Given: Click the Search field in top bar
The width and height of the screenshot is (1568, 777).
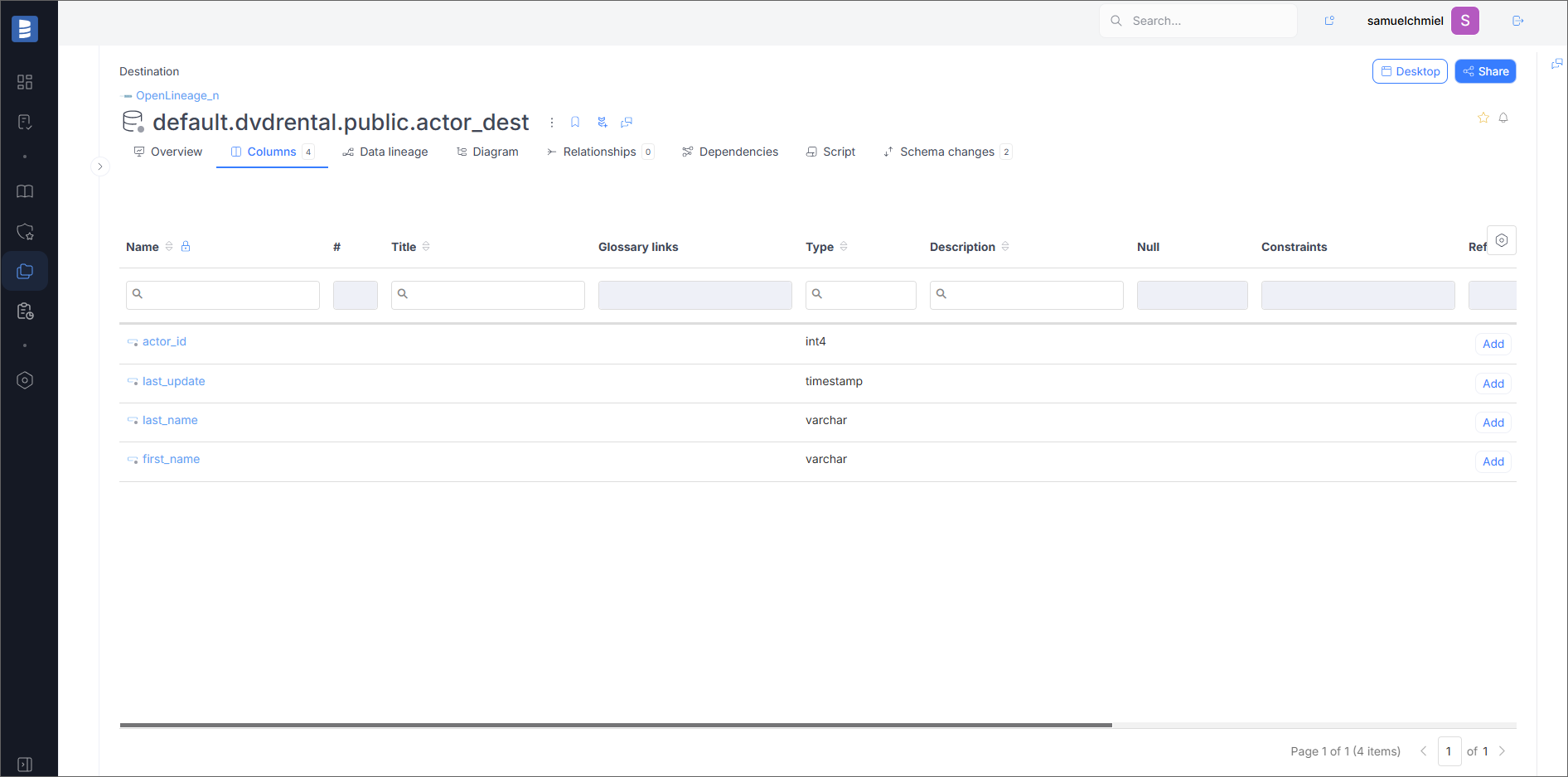Looking at the screenshot, I should coord(1198,21).
